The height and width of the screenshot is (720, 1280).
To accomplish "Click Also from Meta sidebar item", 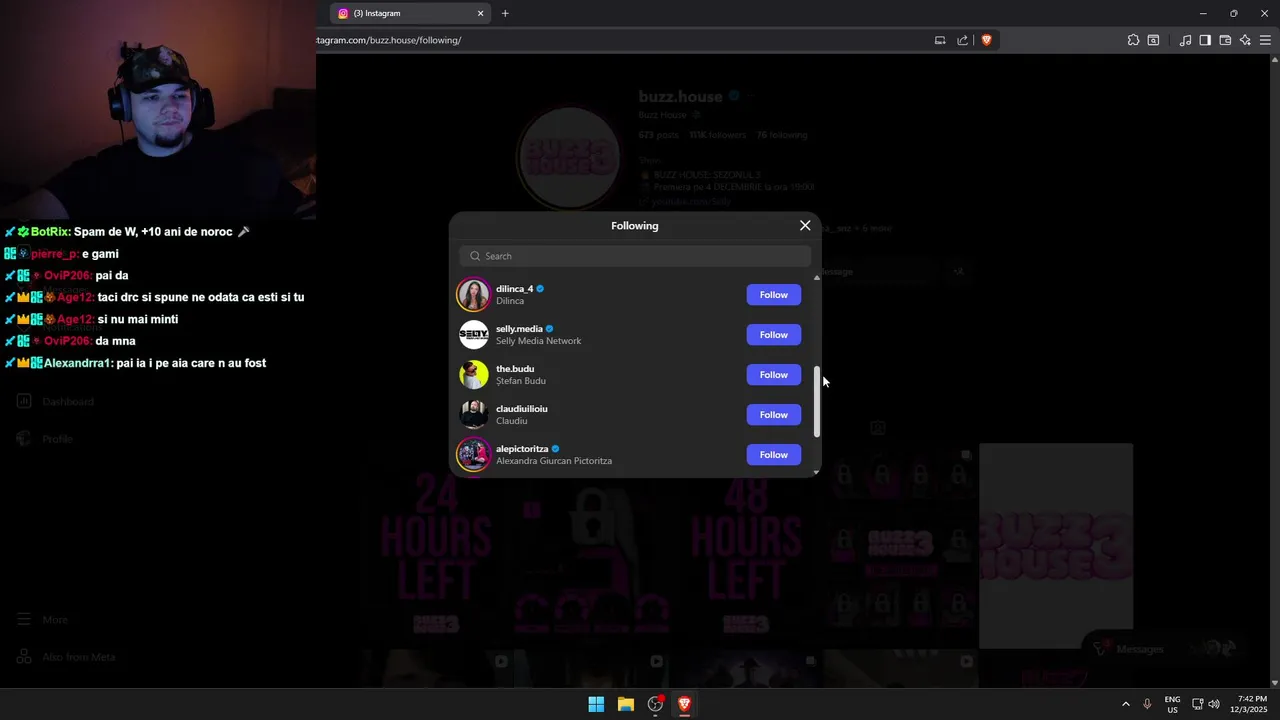I will coord(66,657).
